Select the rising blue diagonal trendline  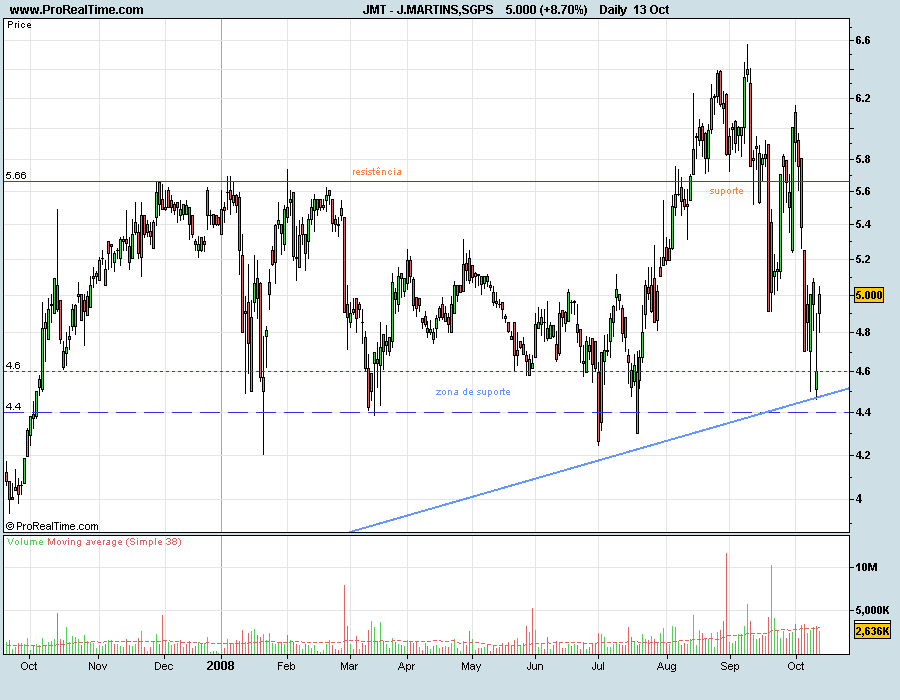click(x=599, y=460)
